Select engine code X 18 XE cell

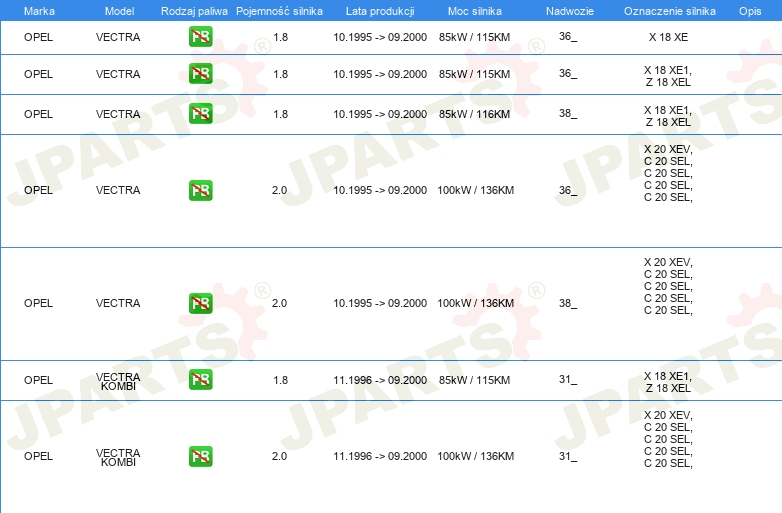tap(668, 37)
